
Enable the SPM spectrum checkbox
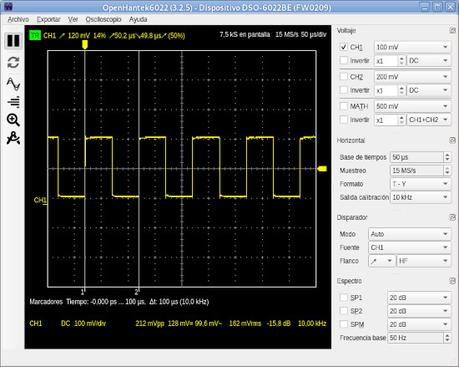[x=344, y=324]
